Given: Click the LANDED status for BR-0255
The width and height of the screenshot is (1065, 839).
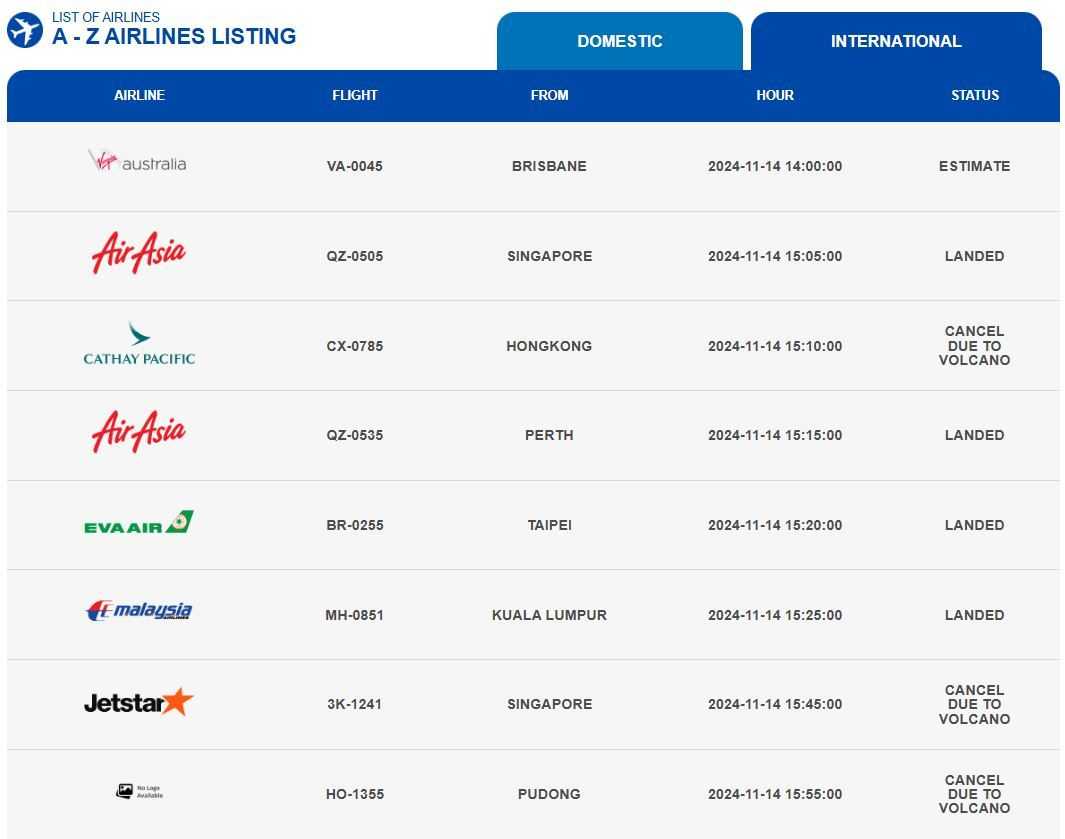Looking at the screenshot, I should (x=975, y=525).
